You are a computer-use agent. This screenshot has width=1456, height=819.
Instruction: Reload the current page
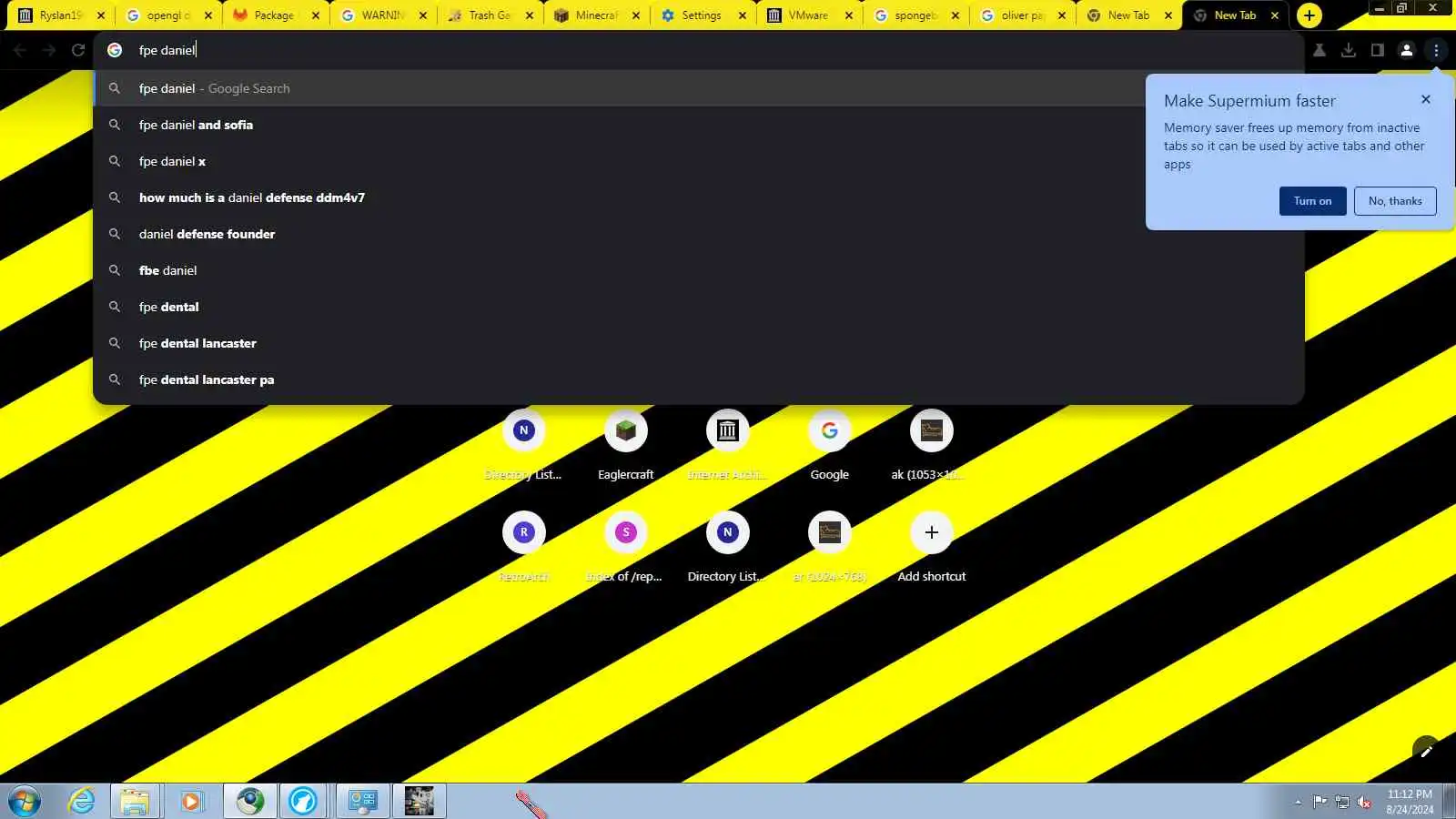coord(78,50)
